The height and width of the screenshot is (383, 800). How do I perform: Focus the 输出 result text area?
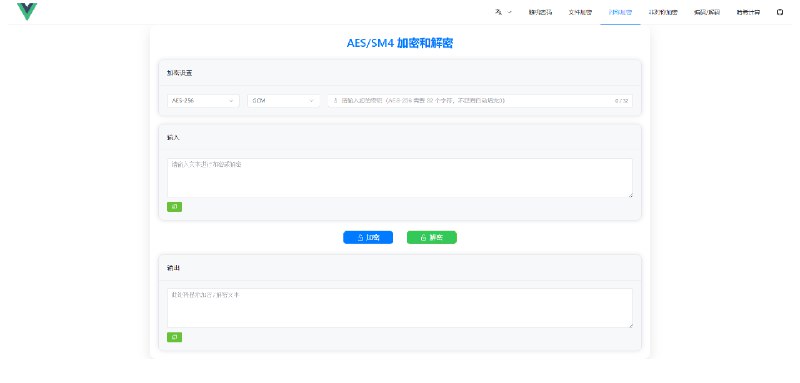pyautogui.click(x=400, y=308)
